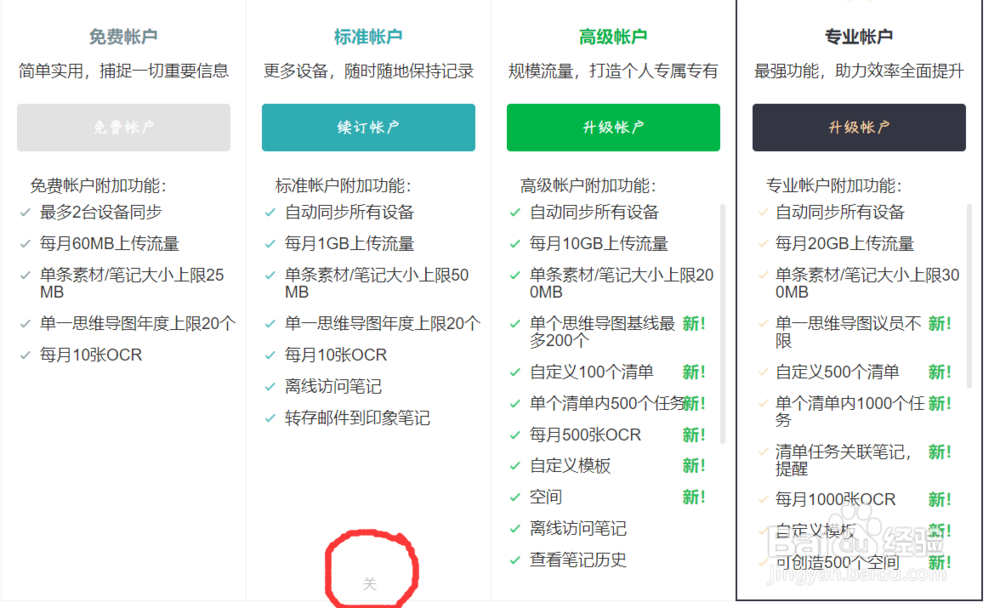Click the text 自定义500个清单
This screenshot has width=1000, height=608.
click(837, 371)
